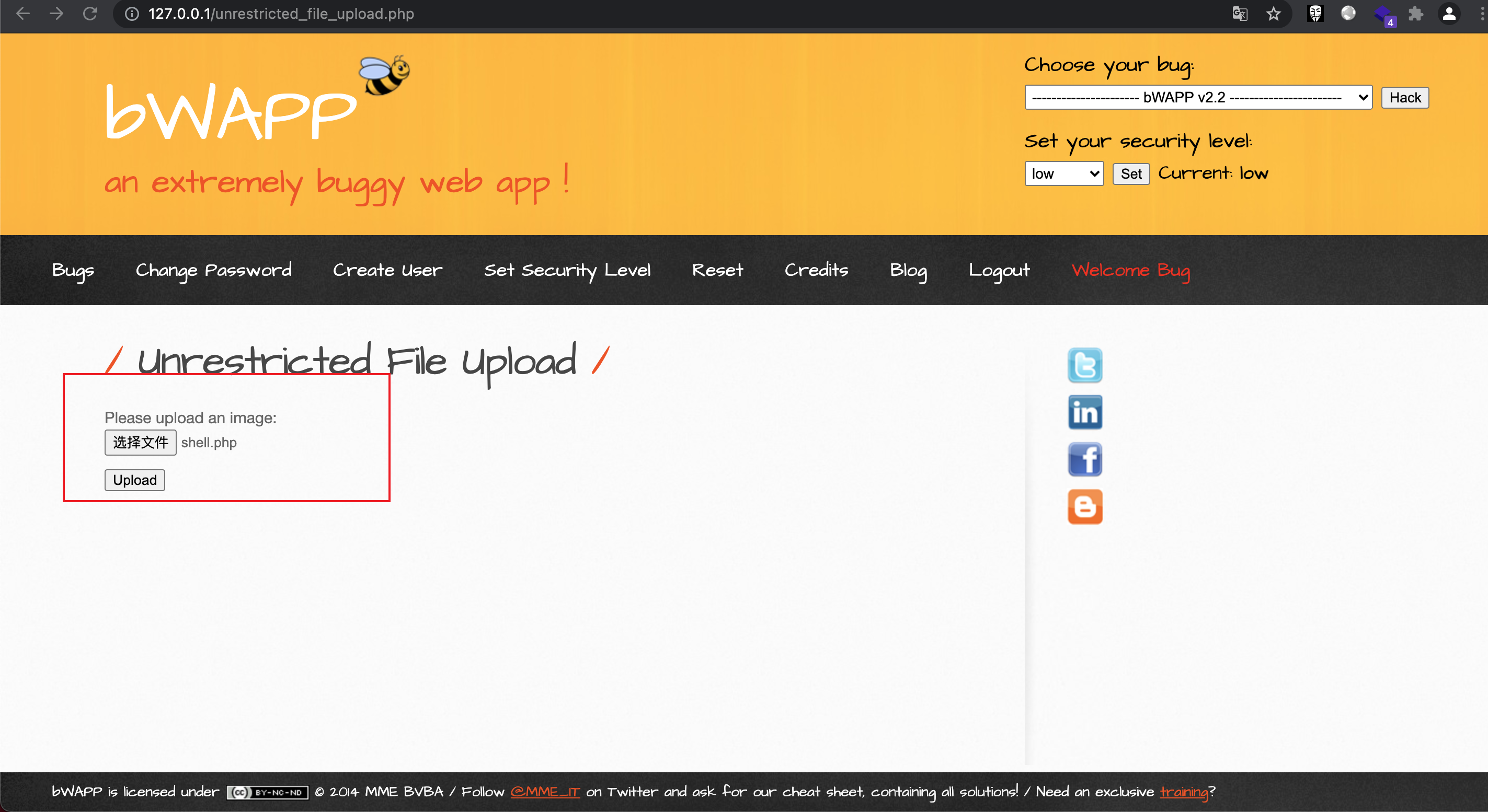Follow the @MME_IT Twitter link

point(545,791)
